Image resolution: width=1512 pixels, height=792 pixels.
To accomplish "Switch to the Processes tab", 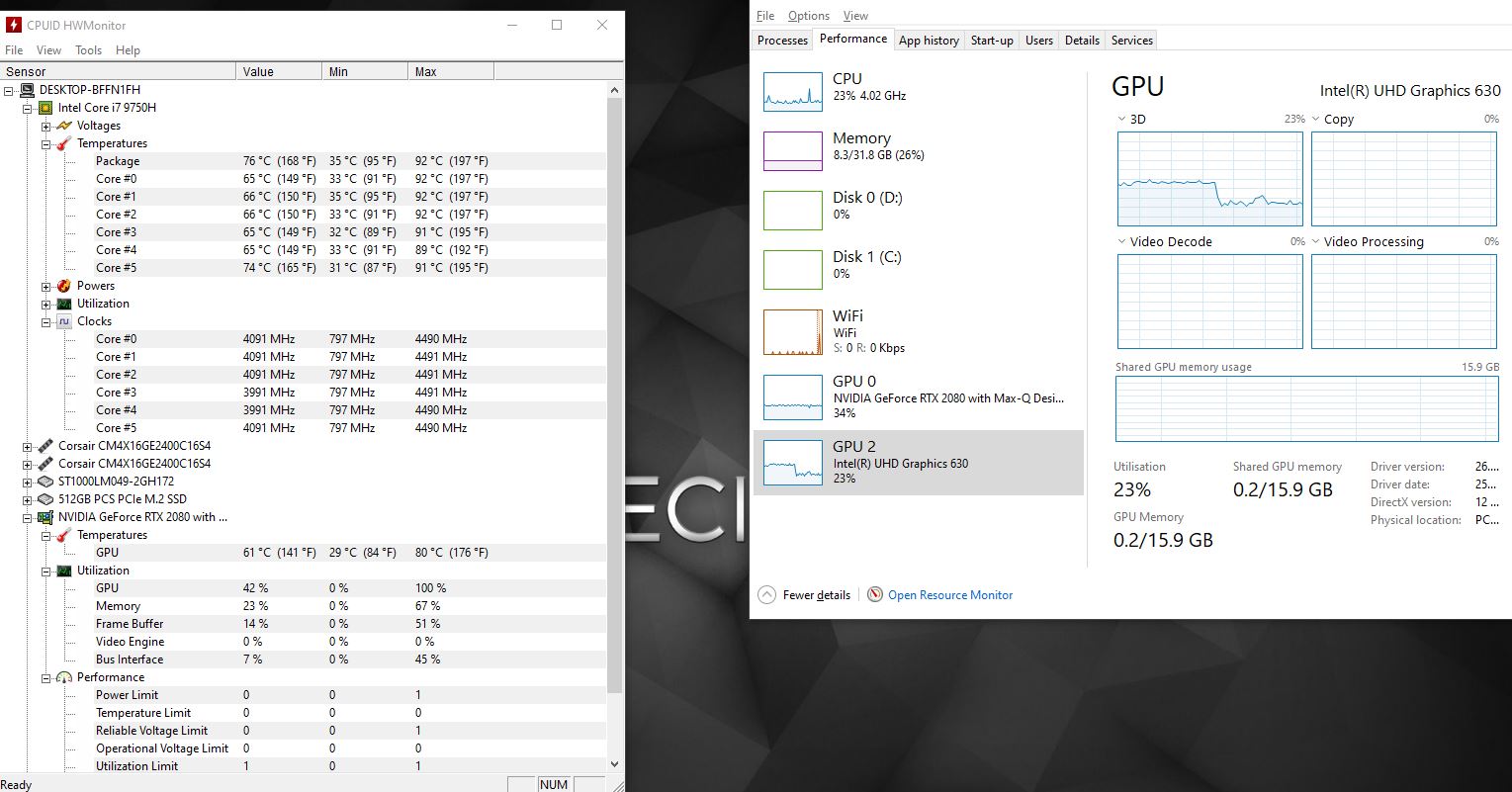I will tap(782, 41).
